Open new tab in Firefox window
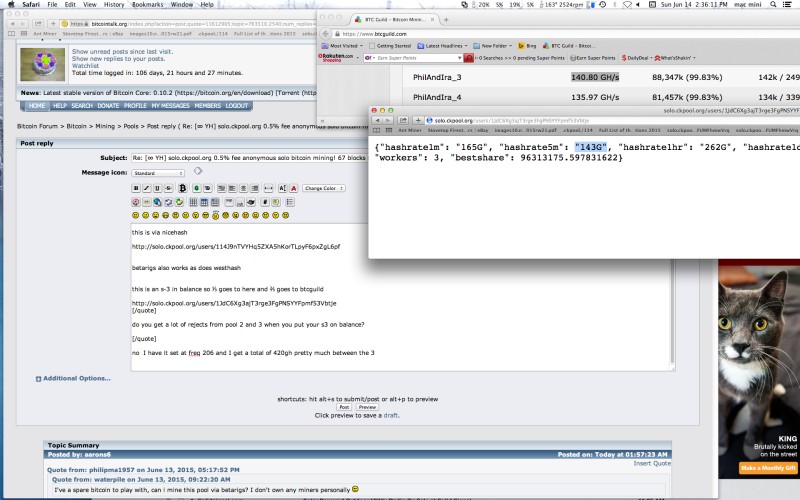 pyautogui.click(x=446, y=19)
